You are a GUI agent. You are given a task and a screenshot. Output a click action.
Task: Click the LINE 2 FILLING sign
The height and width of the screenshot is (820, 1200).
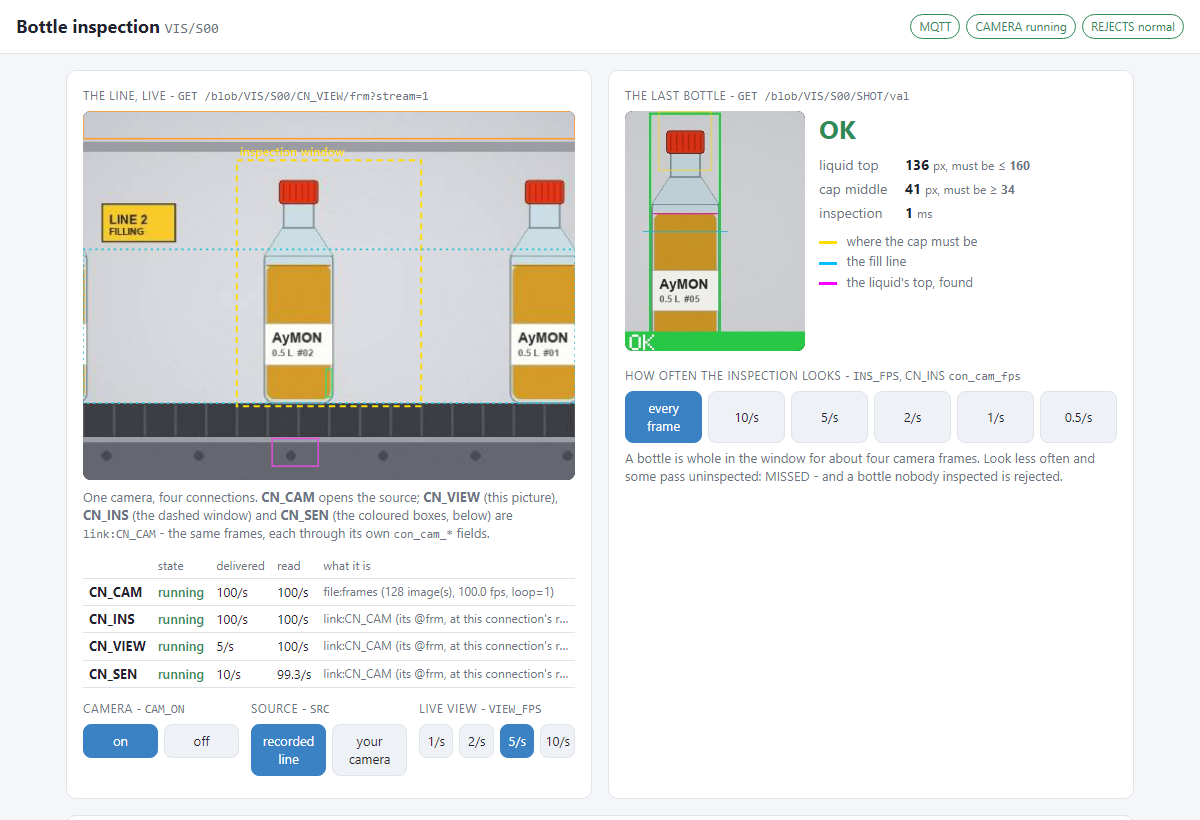pos(138,223)
